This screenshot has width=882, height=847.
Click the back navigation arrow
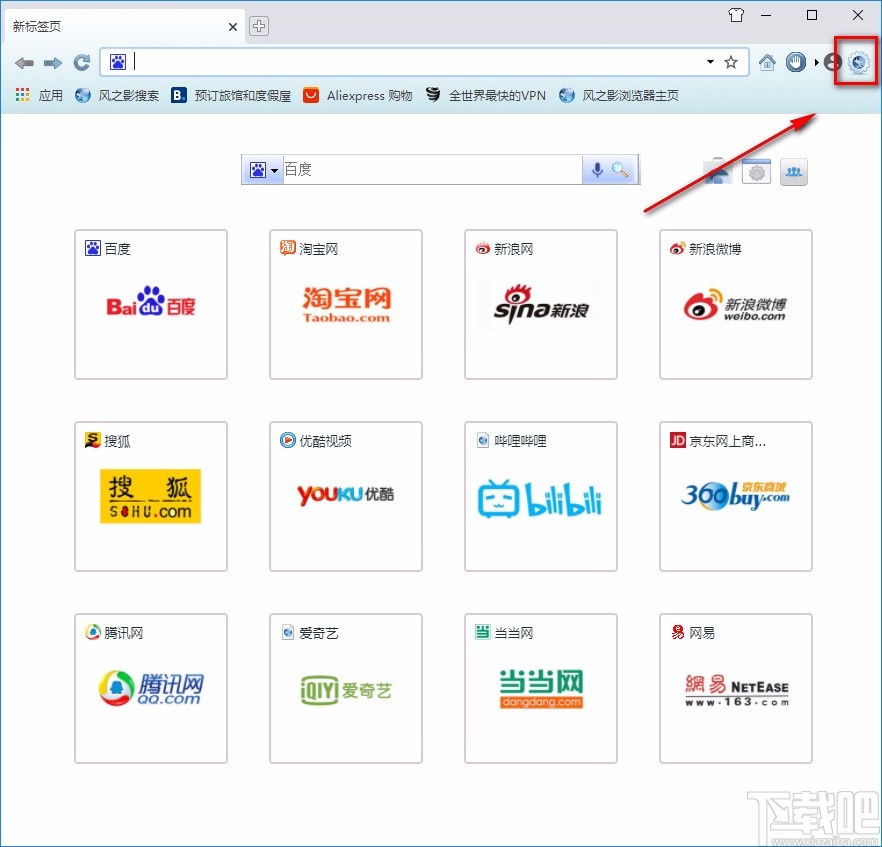[24, 62]
